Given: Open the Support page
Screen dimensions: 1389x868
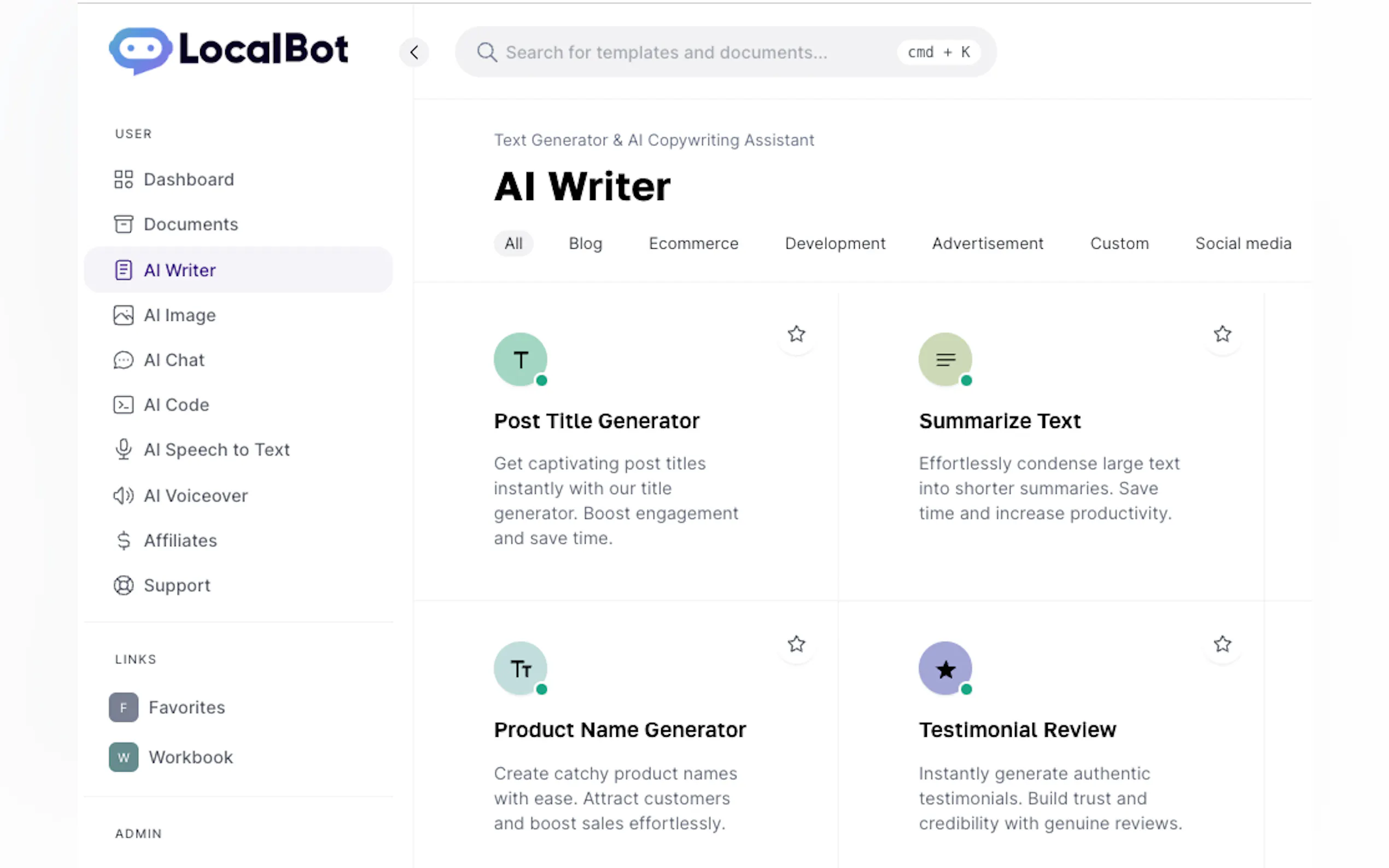Looking at the screenshot, I should [177, 585].
